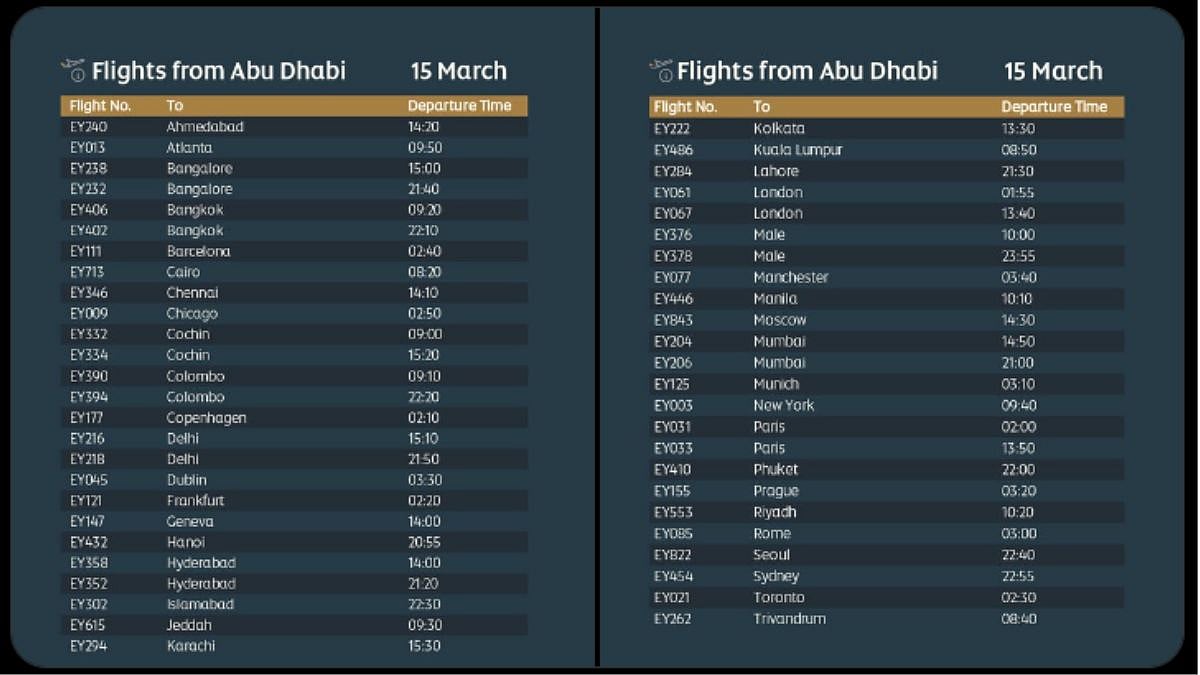Click the left board's Flight No. header
Image resolution: width=1200 pixels, height=675 pixels.
pyautogui.click(x=101, y=106)
